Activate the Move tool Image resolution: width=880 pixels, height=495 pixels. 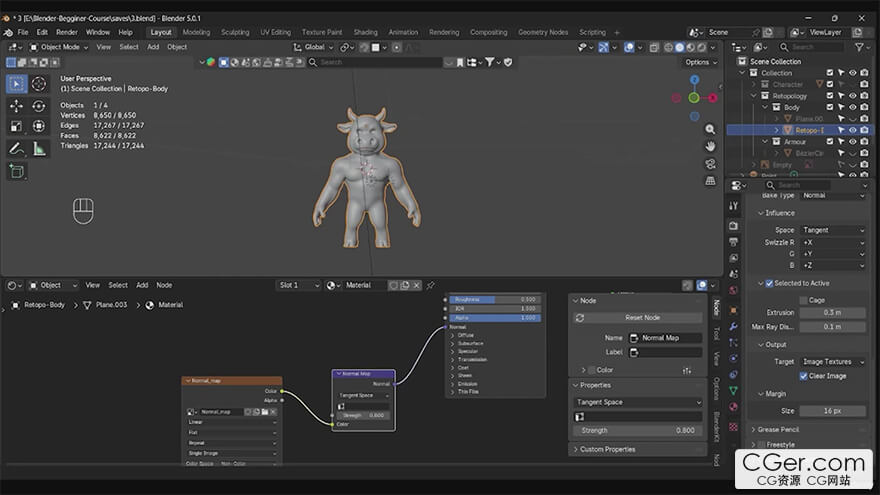click(16, 106)
